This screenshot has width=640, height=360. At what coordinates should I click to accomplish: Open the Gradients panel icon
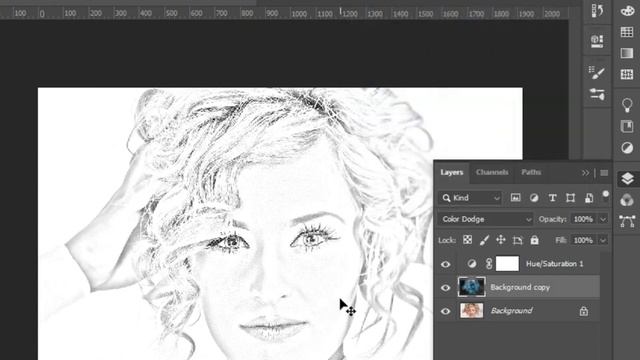627,53
